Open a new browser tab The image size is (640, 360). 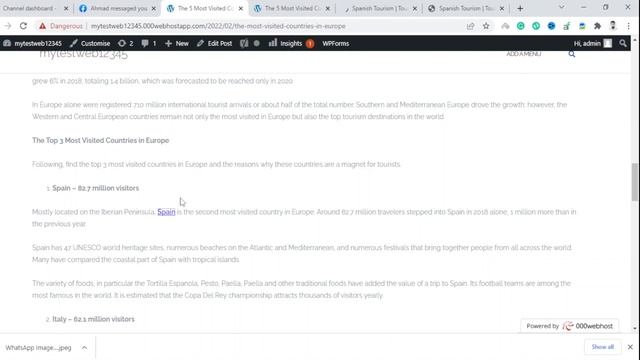click(520, 8)
